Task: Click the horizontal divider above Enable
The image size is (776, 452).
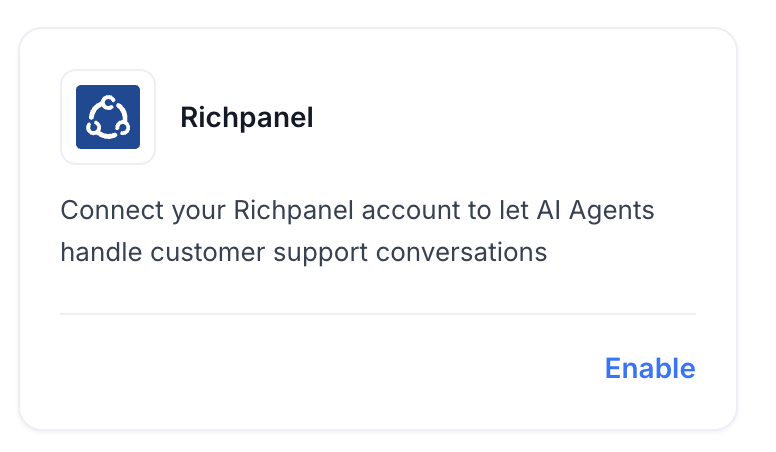Action: pos(378,314)
